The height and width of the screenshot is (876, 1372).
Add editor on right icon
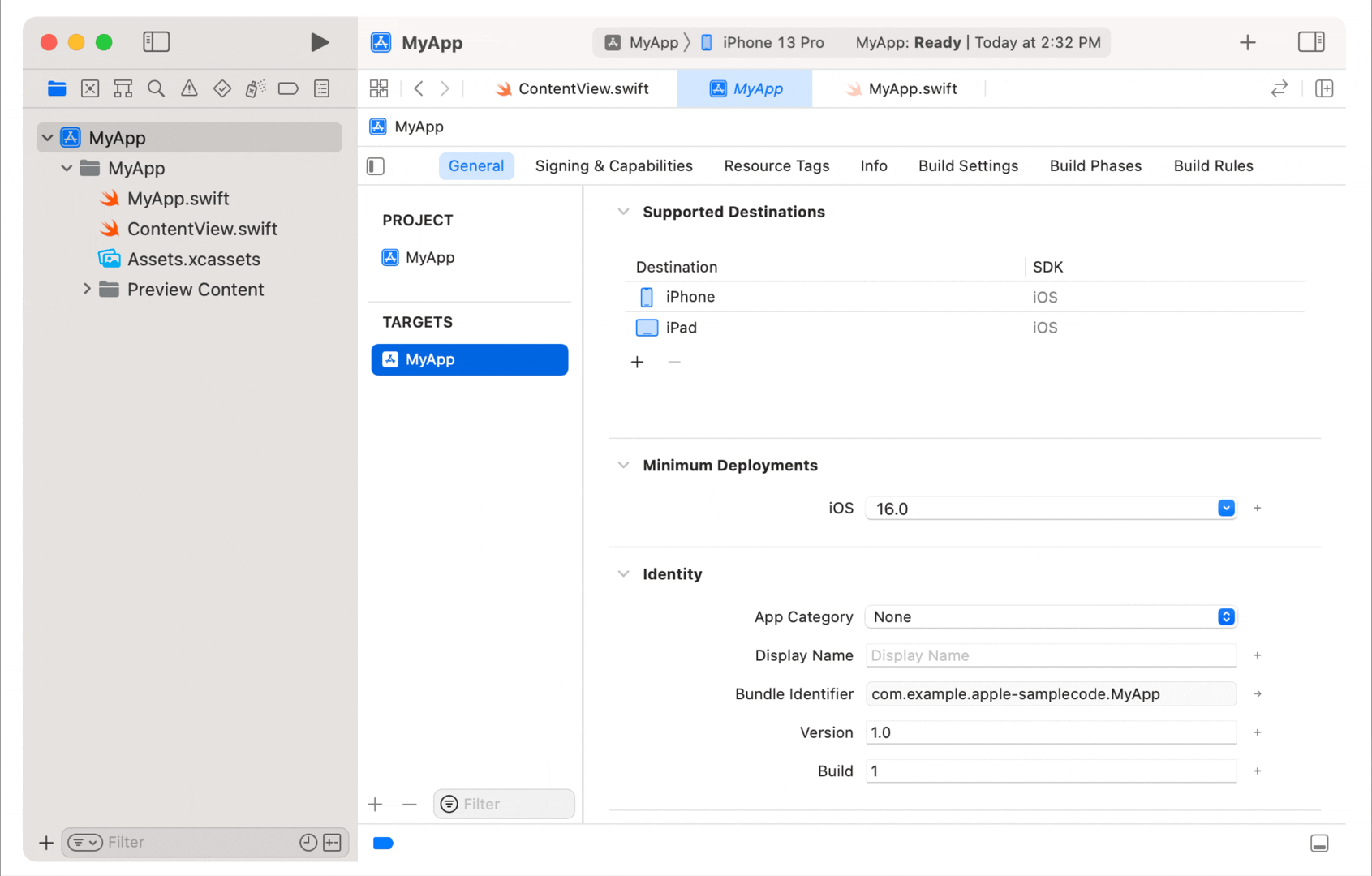tap(1324, 88)
